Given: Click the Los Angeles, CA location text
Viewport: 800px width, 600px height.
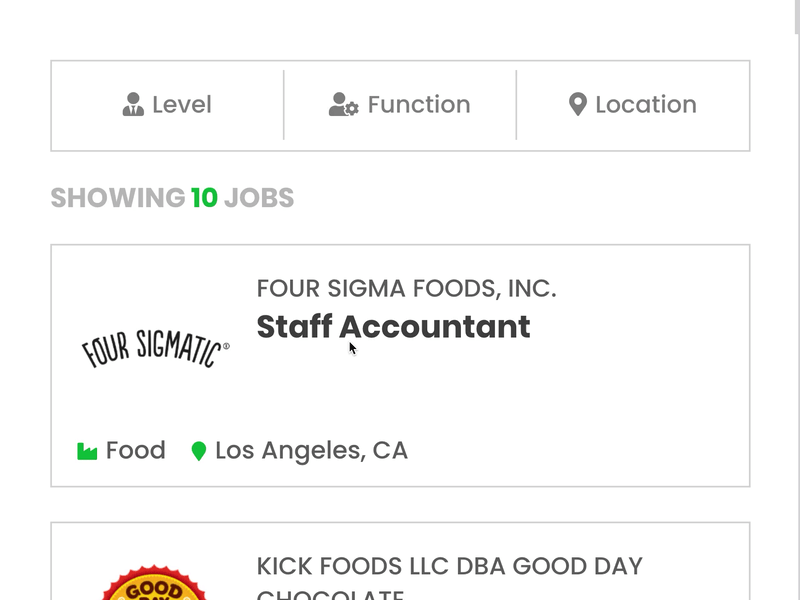Looking at the screenshot, I should pos(311,449).
